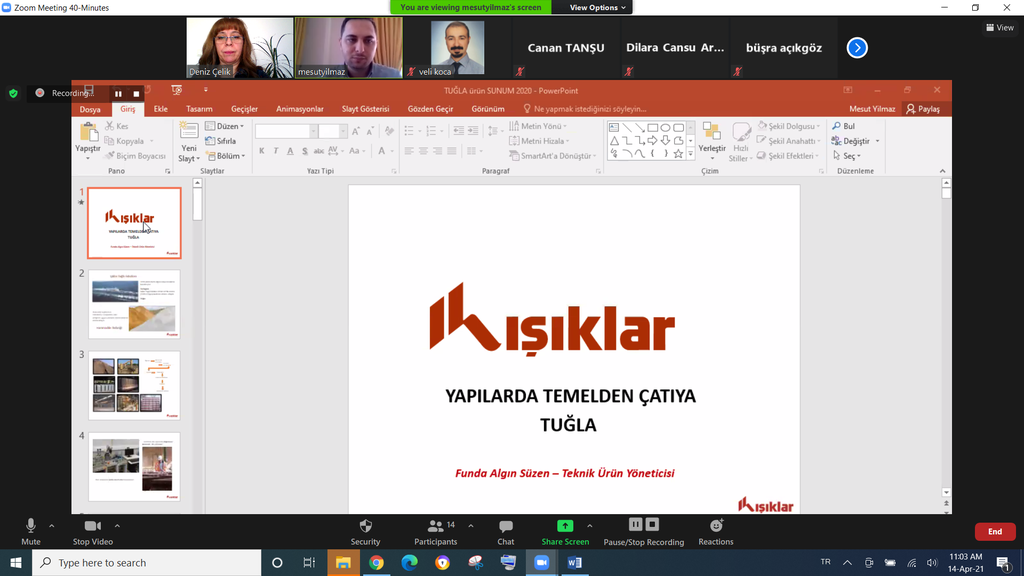The width and height of the screenshot is (1024, 576).
Task: Open the Bölüm section dropdown
Action: click(x=226, y=156)
